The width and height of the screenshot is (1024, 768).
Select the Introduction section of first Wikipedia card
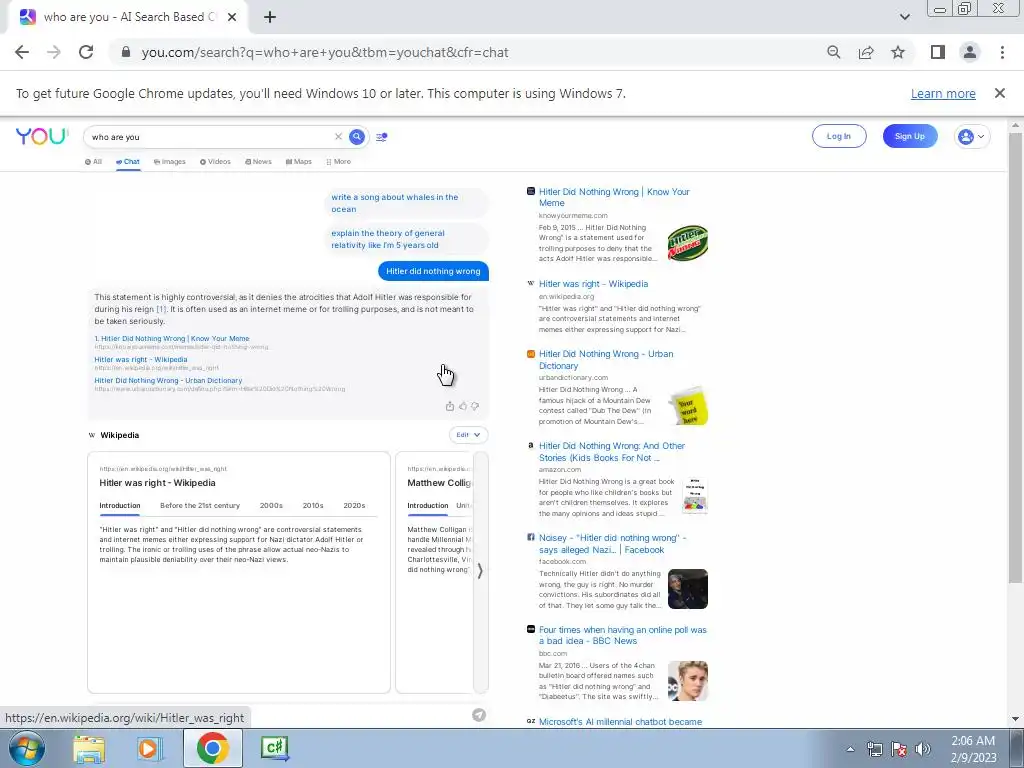coord(120,505)
